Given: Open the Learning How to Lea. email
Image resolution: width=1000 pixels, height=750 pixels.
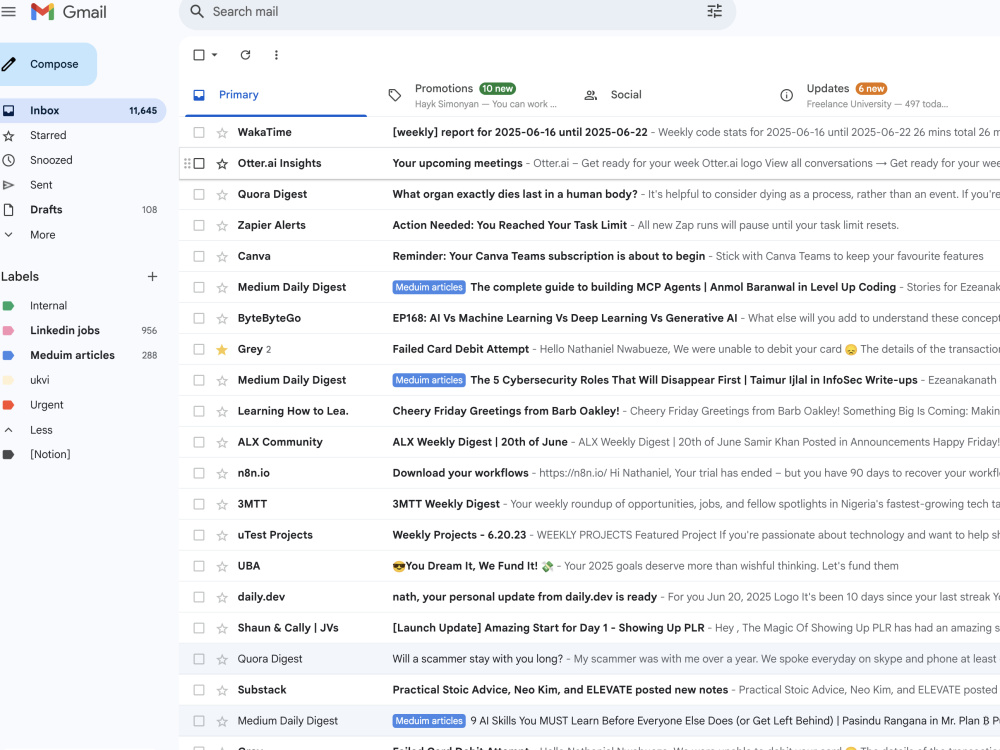Looking at the screenshot, I should click(589, 411).
